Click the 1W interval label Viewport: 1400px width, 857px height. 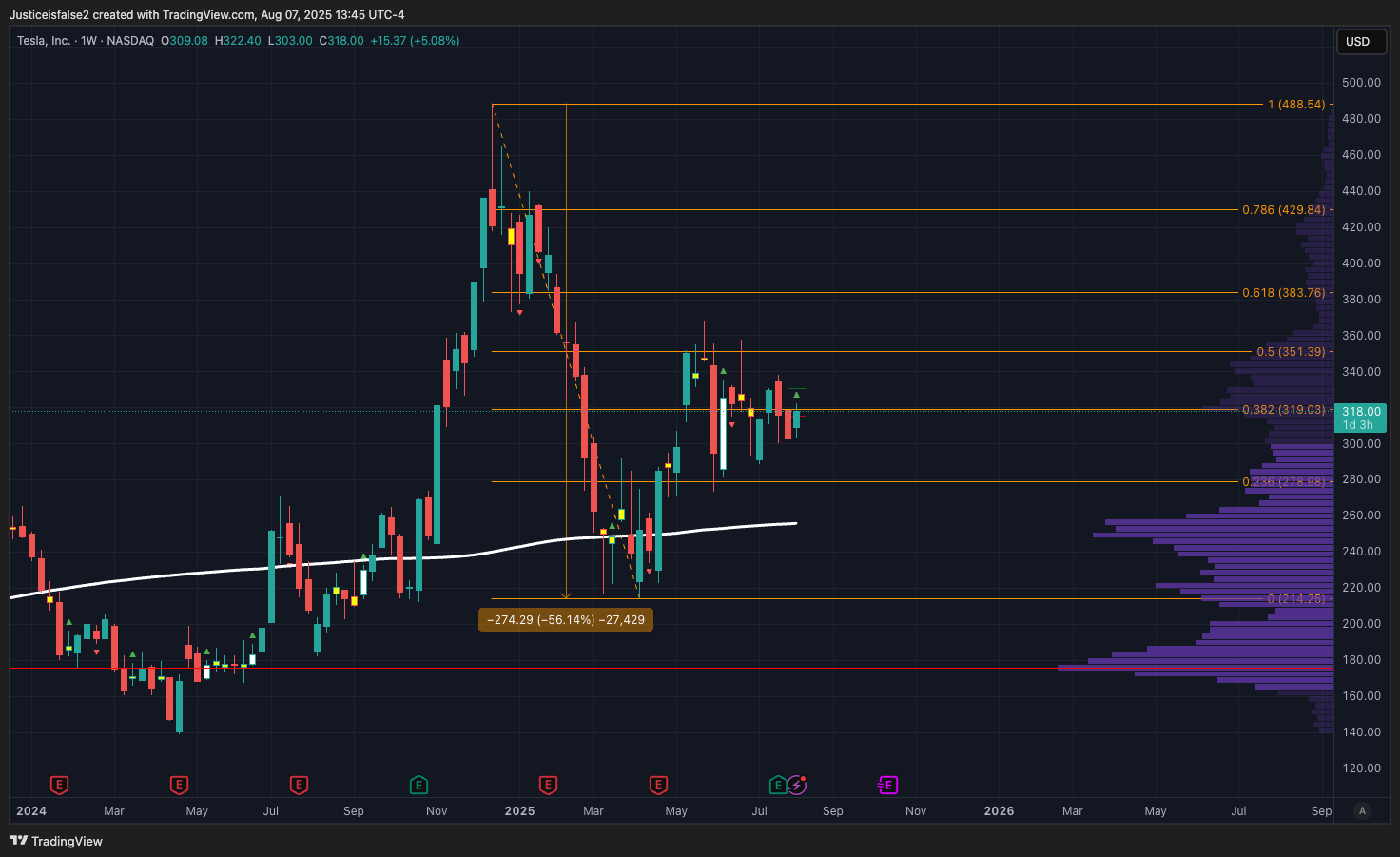tap(89, 41)
